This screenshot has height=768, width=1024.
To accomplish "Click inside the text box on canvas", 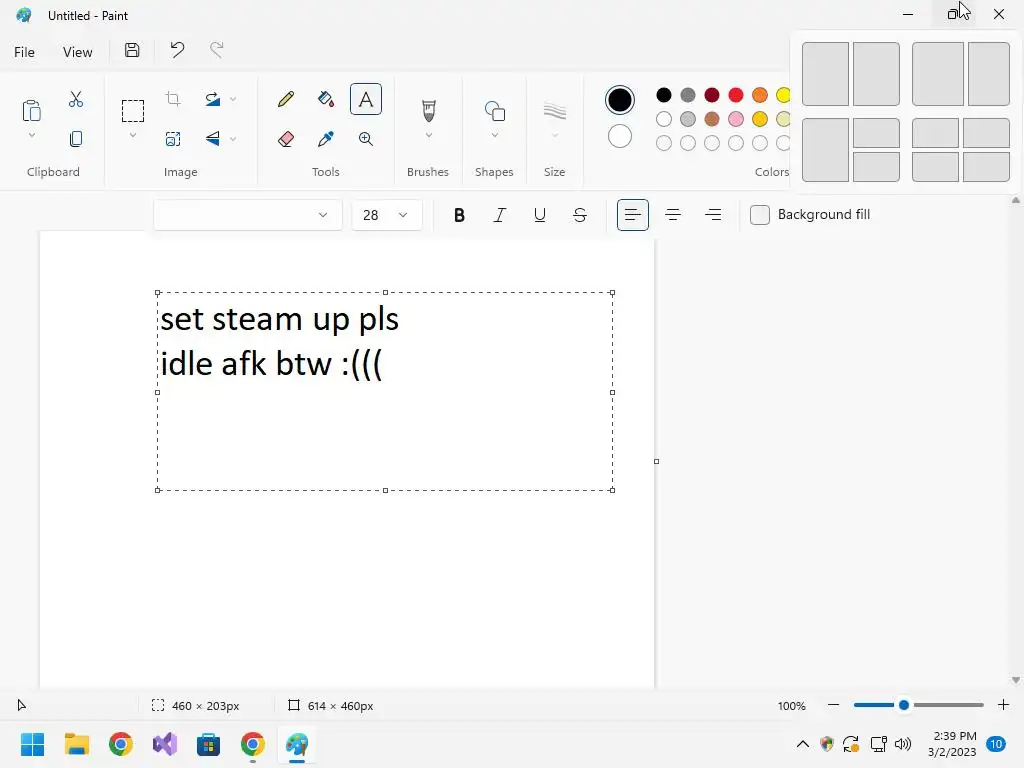I will pyautogui.click(x=385, y=392).
